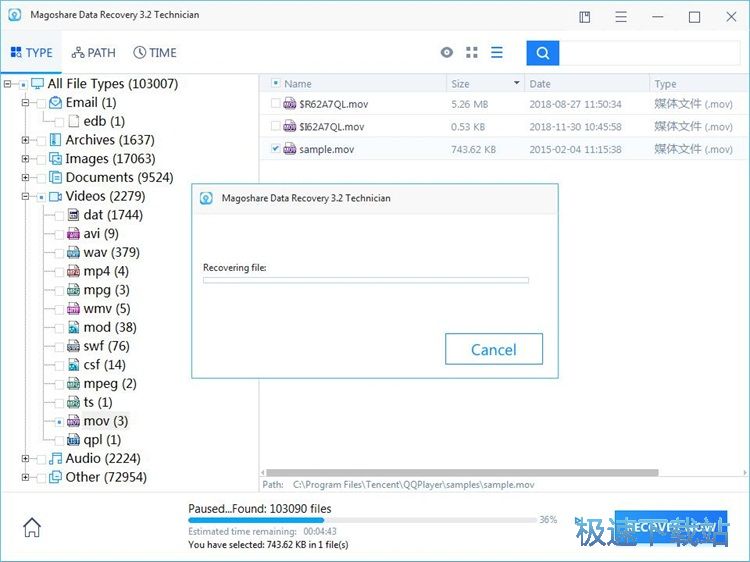
Task: Click the search magnifier button
Action: point(542,53)
